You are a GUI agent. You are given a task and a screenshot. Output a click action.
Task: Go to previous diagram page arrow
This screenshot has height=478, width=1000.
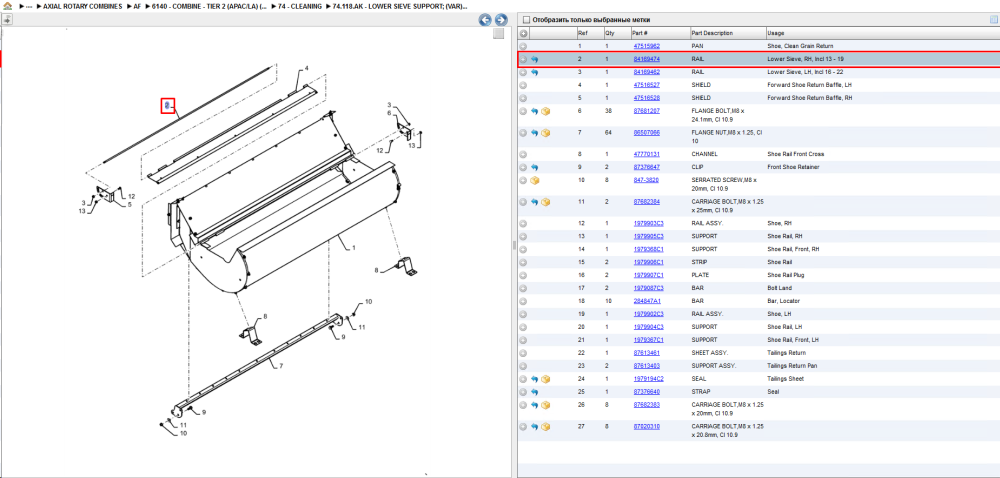click(485, 20)
